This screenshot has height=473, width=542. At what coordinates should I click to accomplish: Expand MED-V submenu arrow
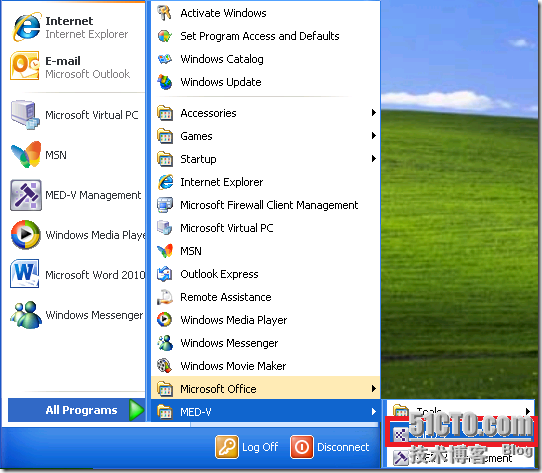pyautogui.click(x=373, y=411)
